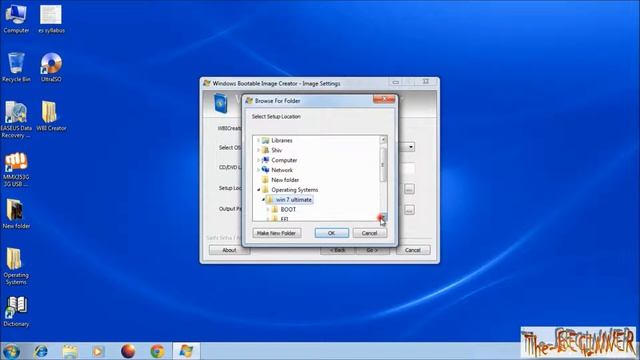Viewport: 640px width, 360px height.
Task: Launch Firefox from the taskbar
Action: coord(128,351)
